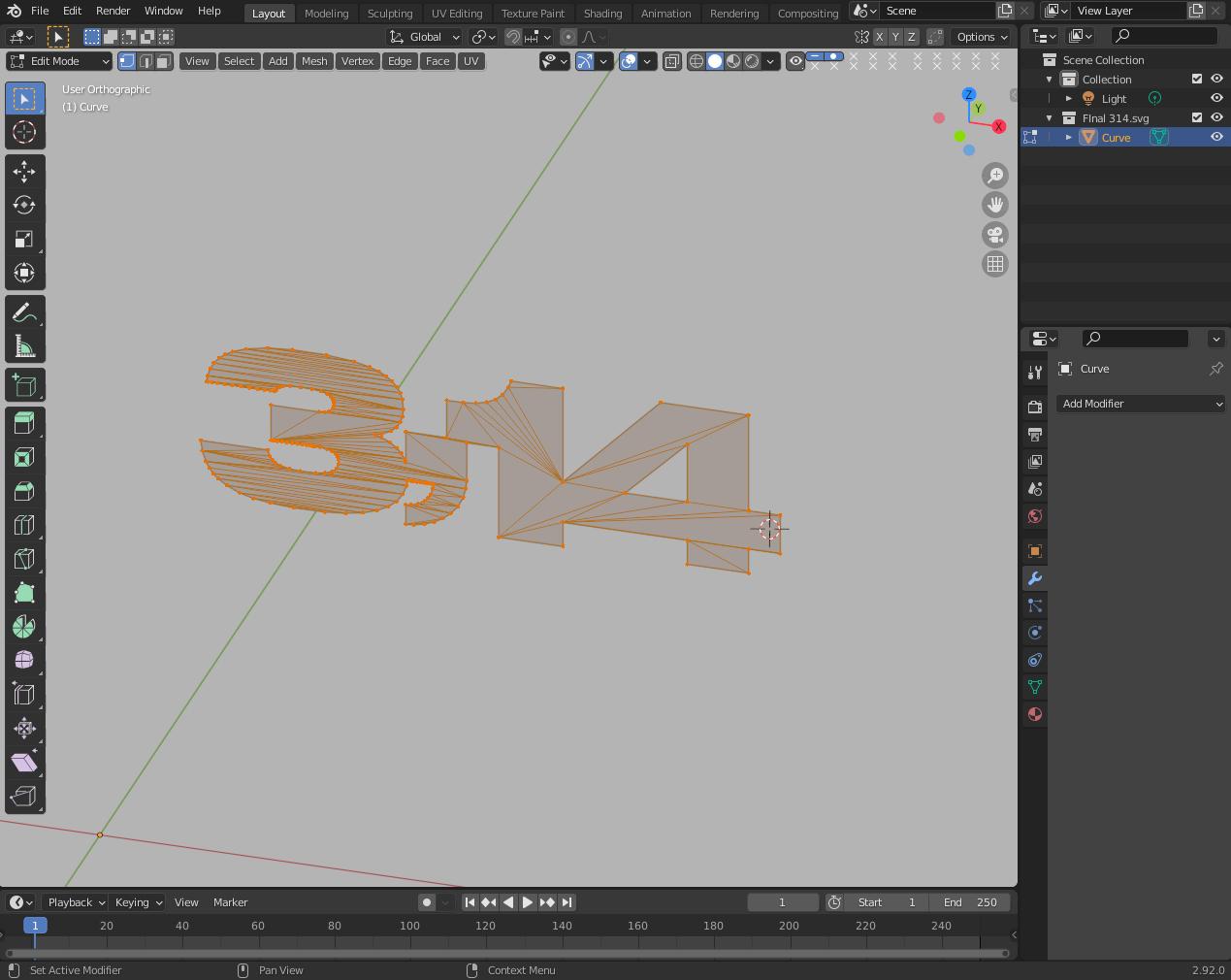Open Render Properties in the properties editor
This screenshot has width=1231, height=980.
tap(1034, 407)
